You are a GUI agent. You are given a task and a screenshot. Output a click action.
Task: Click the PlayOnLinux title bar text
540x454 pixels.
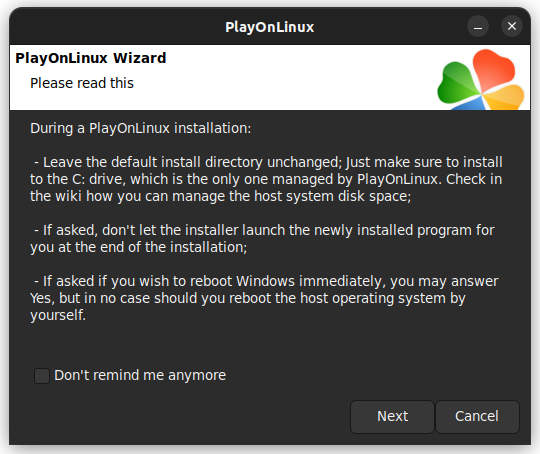(269, 27)
